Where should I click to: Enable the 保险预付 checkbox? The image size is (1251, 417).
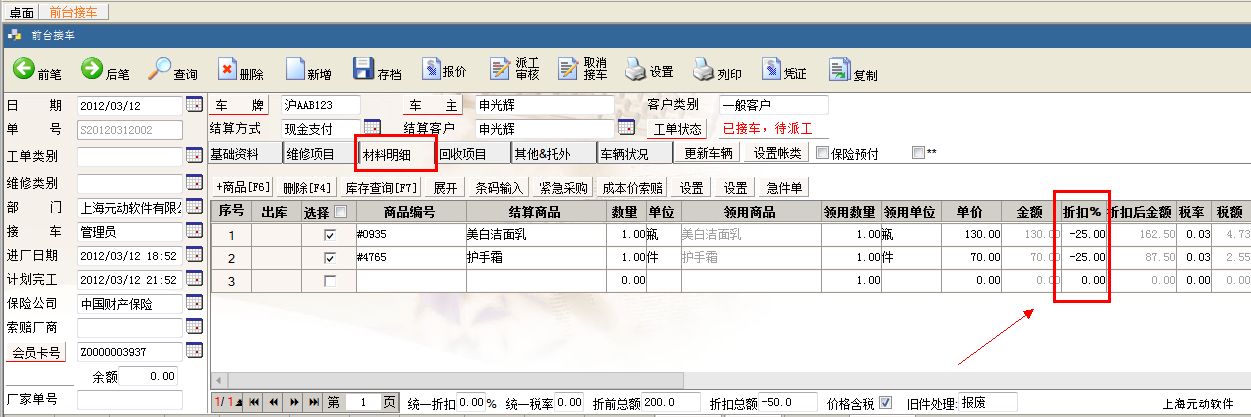point(823,154)
